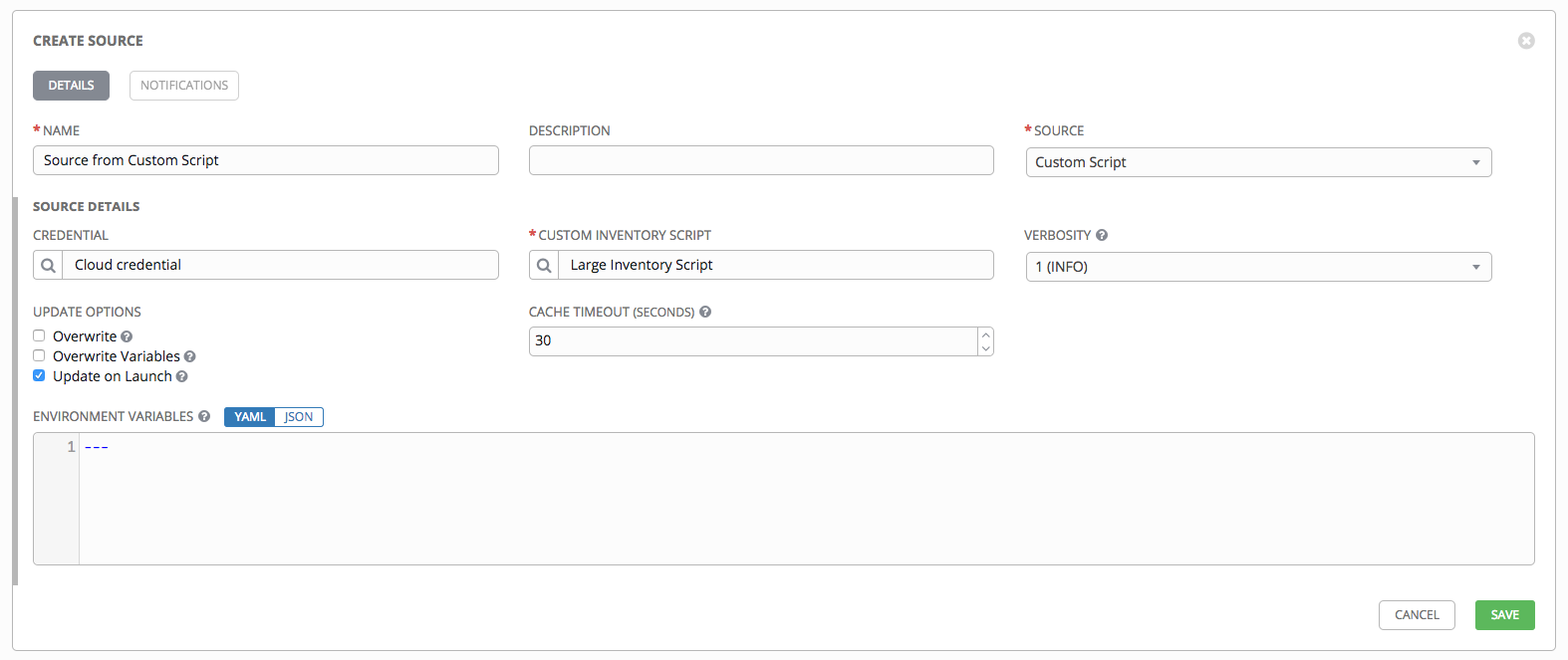Enable the Overwrite Variables checkbox
Viewport: 1568px width, 660px height.
point(39,355)
